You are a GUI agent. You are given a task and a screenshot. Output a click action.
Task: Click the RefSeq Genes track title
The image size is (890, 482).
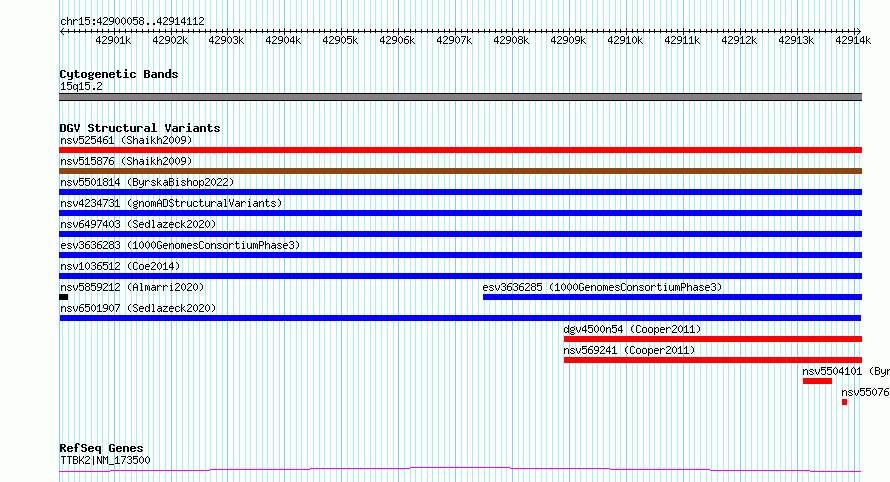point(101,449)
